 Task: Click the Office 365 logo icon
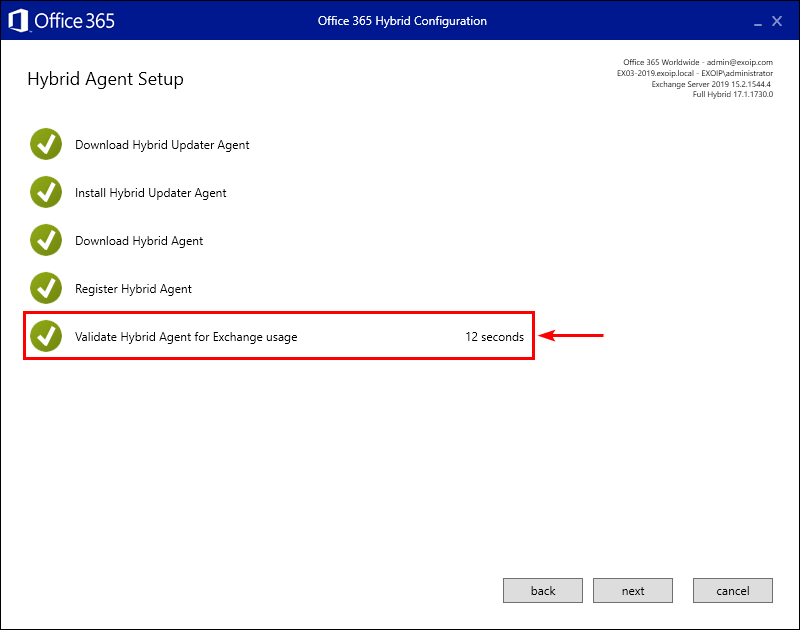click(18, 21)
